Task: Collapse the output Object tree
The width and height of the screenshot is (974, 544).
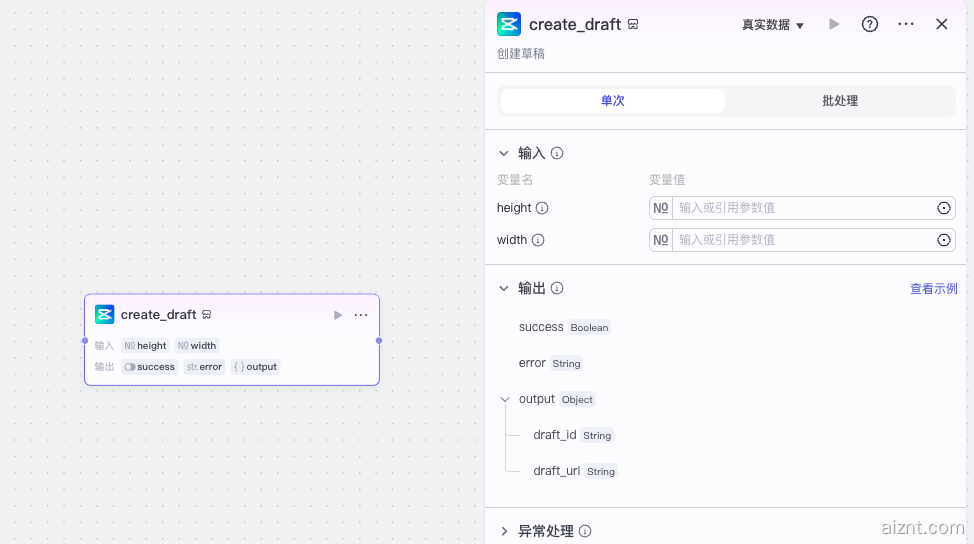Action: tap(505, 399)
